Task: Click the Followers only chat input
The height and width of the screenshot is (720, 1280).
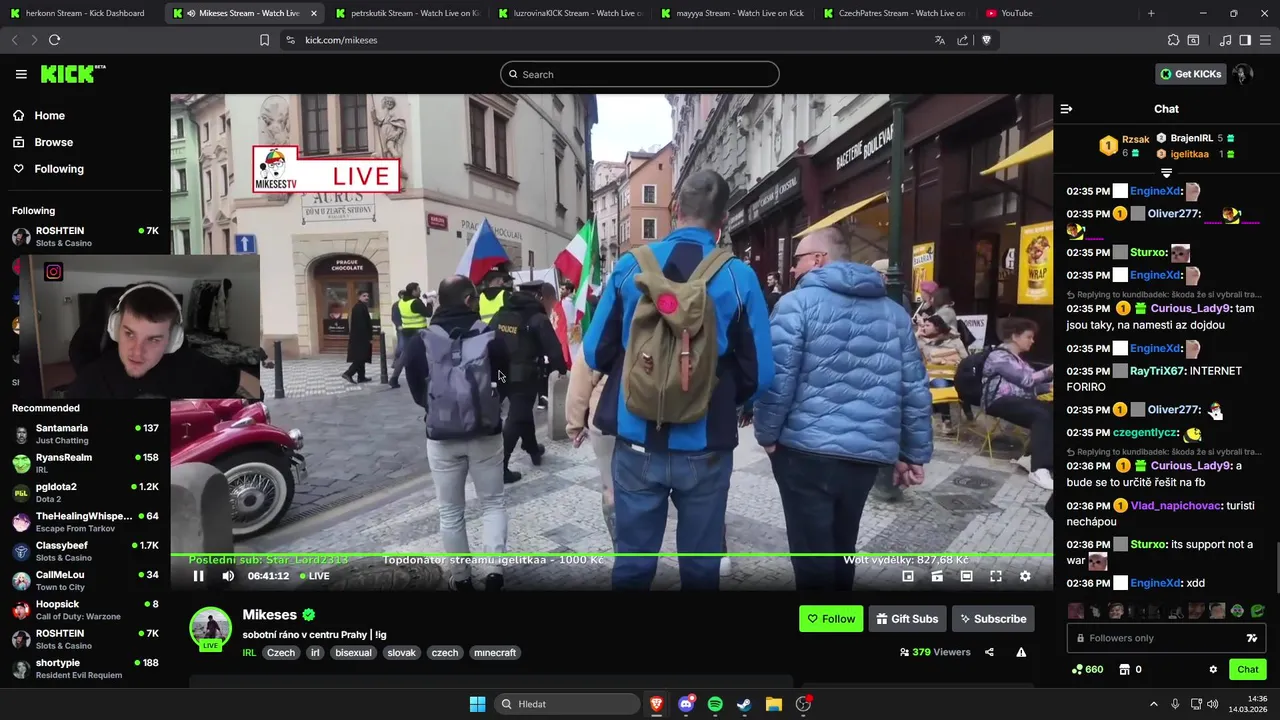Action: (1166, 638)
